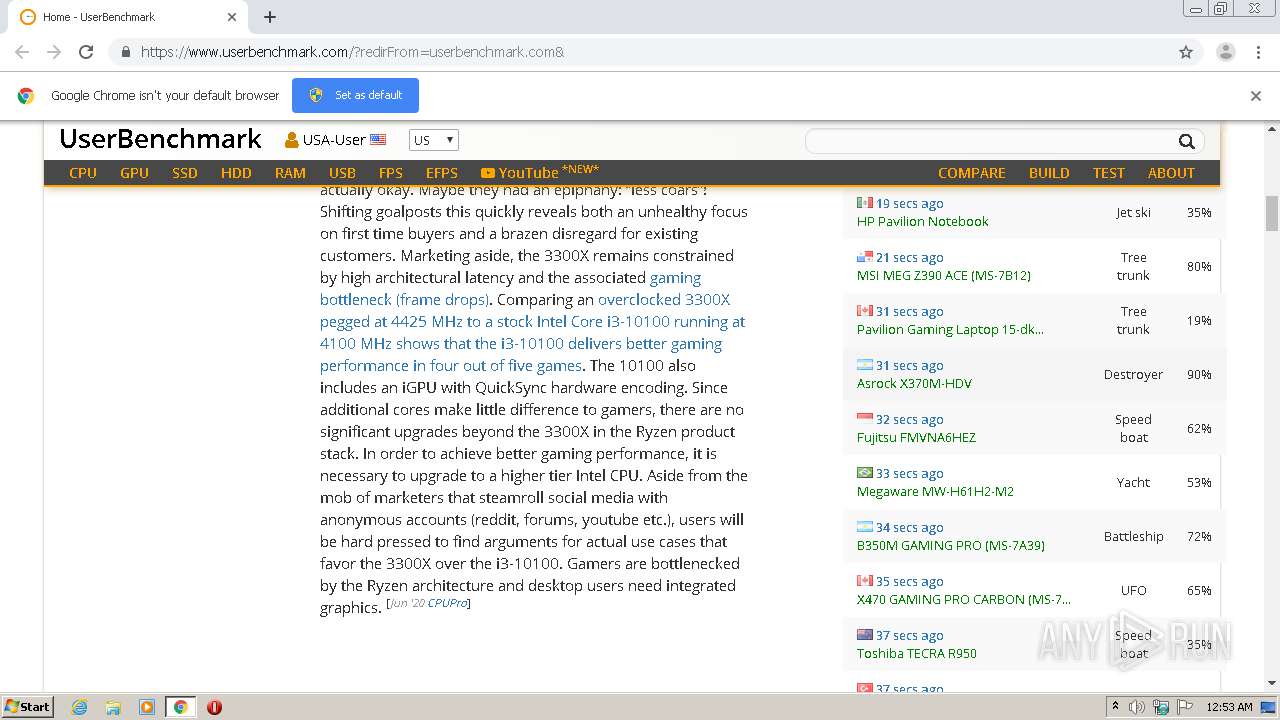Screen dimensions: 1280x720
Task: Click into the site search field
Action: coord(990,141)
